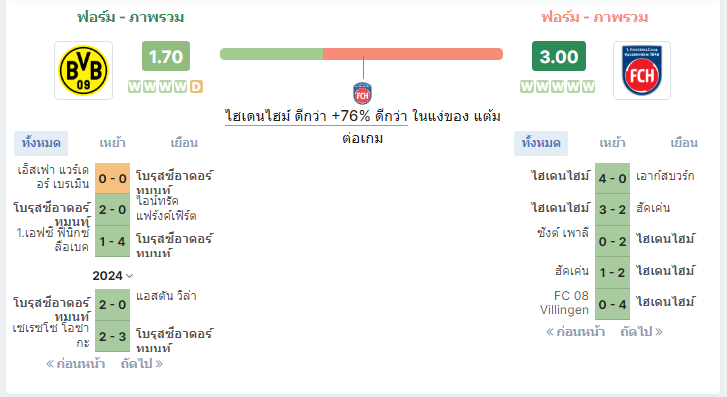Screen dimensions: 727x397
Task: Expand the 2024 year dropdown
Action: (x=113, y=275)
